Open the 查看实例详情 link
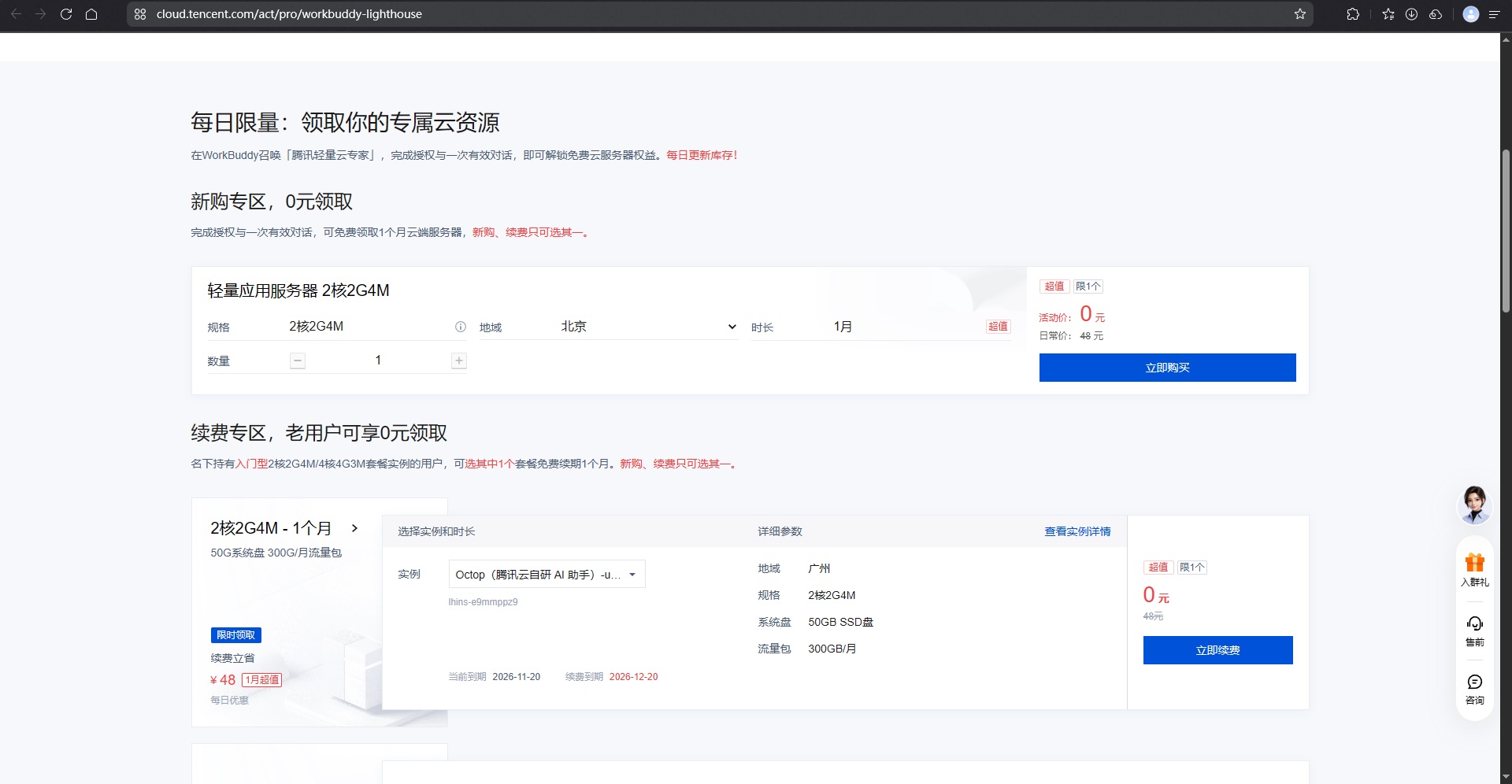 pos(1077,532)
